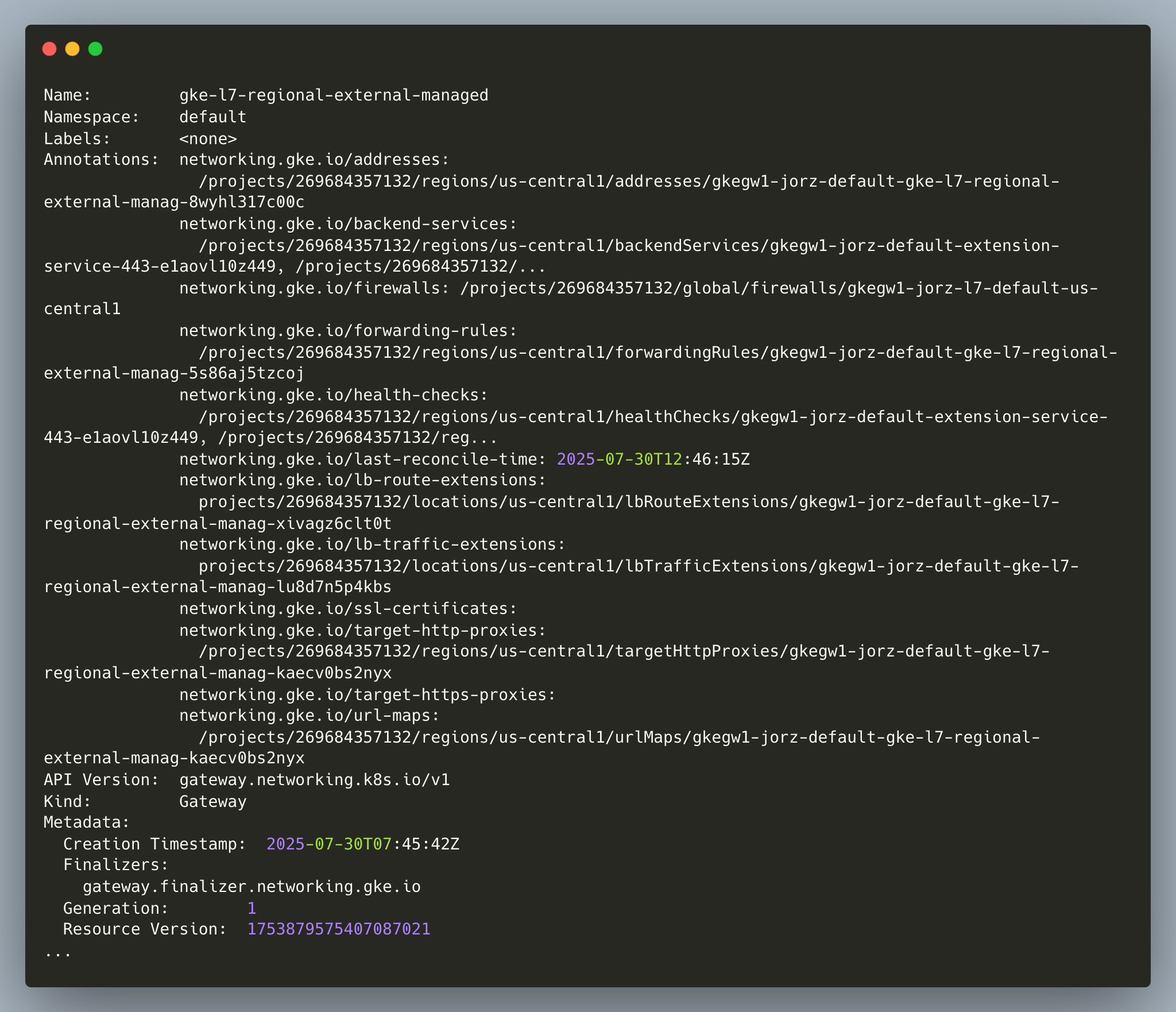
Task: Click the networking.gke.io/lb-traffic-extensions annotation key
Action: [372, 544]
